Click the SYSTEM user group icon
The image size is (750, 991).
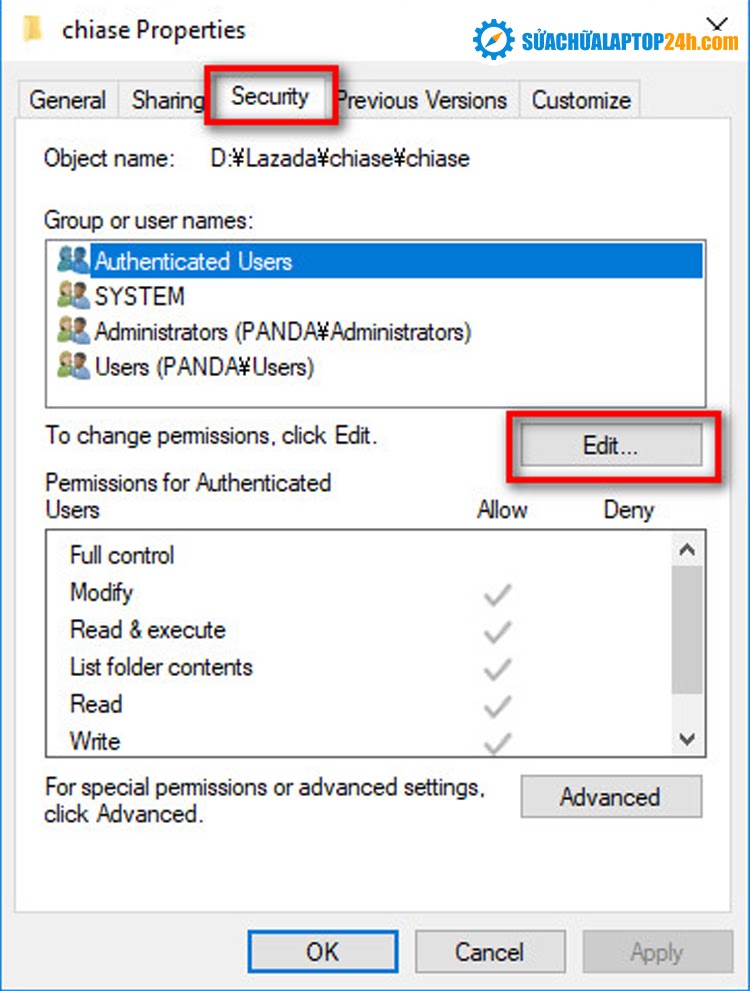74,297
